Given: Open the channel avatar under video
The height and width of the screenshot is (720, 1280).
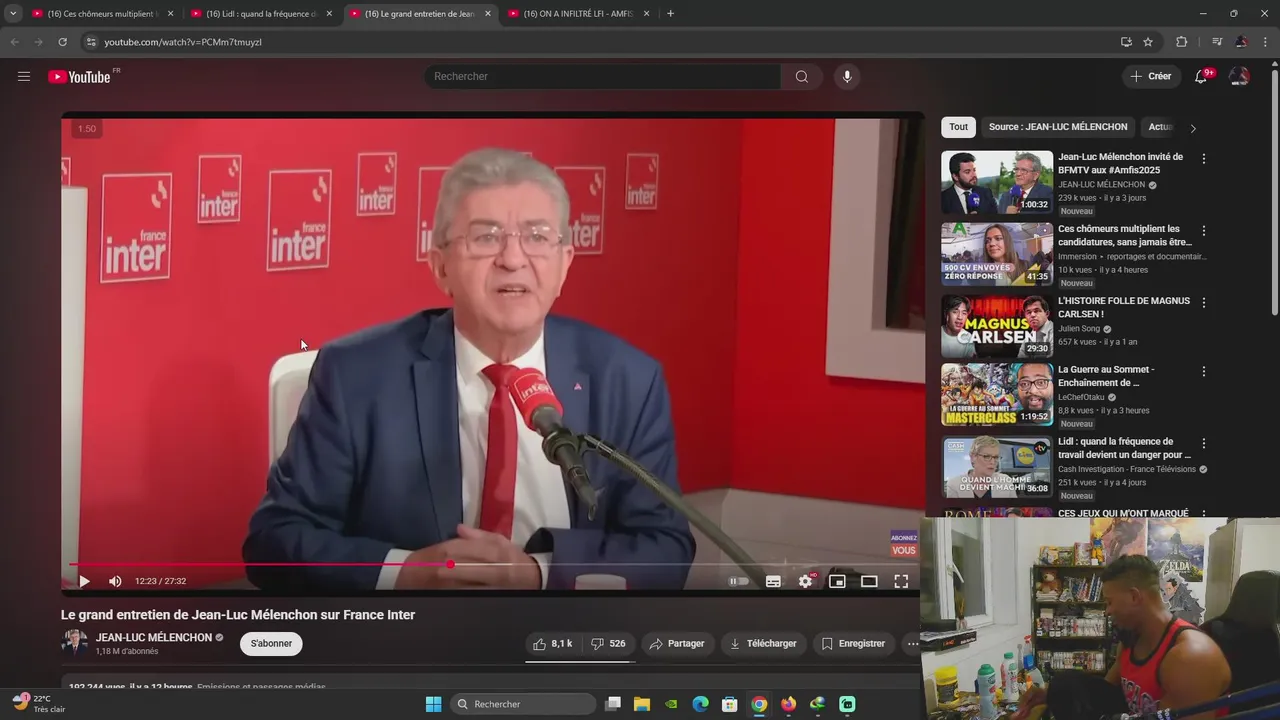Looking at the screenshot, I should [75, 643].
